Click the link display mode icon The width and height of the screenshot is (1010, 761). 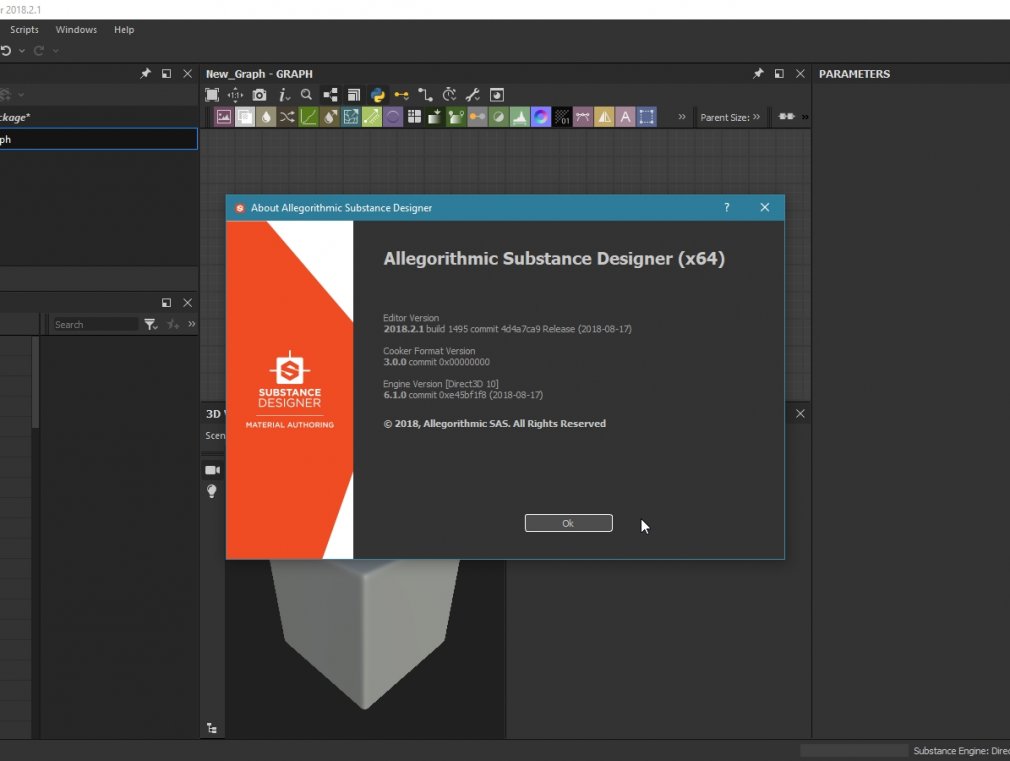[425, 95]
